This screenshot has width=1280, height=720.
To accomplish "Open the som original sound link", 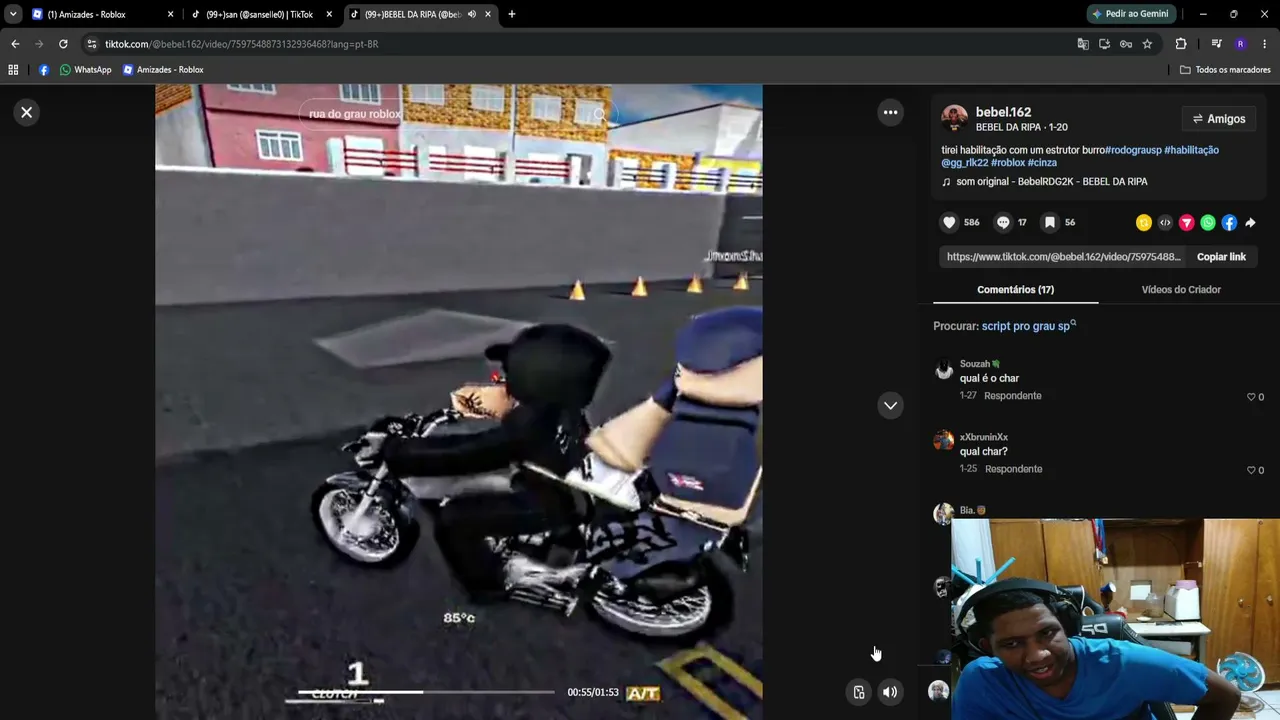I will [x=1051, y=182].
